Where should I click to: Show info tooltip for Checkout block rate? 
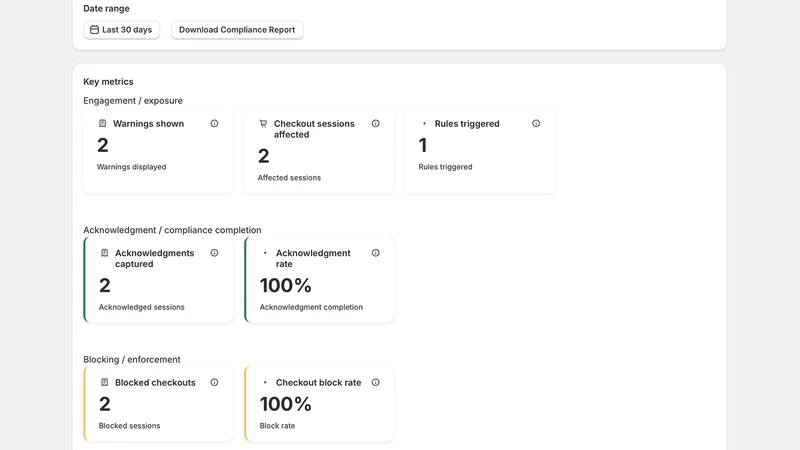[376, 383]
